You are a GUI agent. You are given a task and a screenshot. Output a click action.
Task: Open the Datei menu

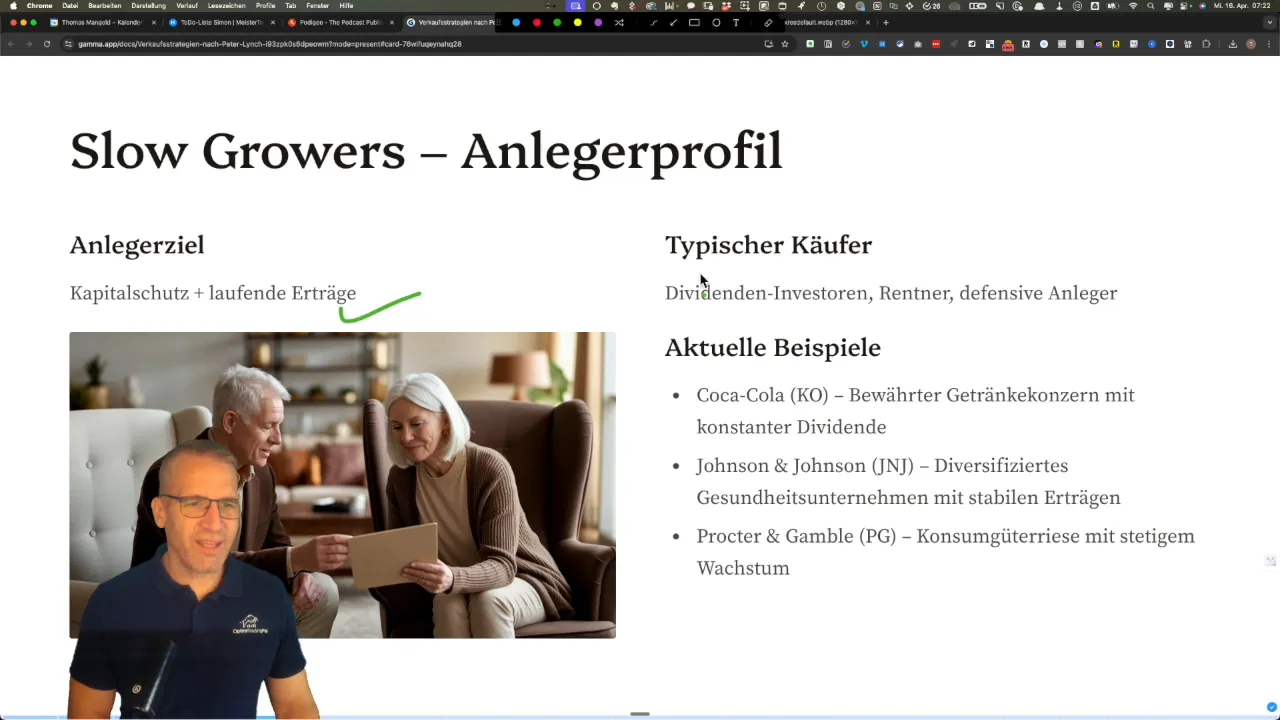tap(70, 5)
